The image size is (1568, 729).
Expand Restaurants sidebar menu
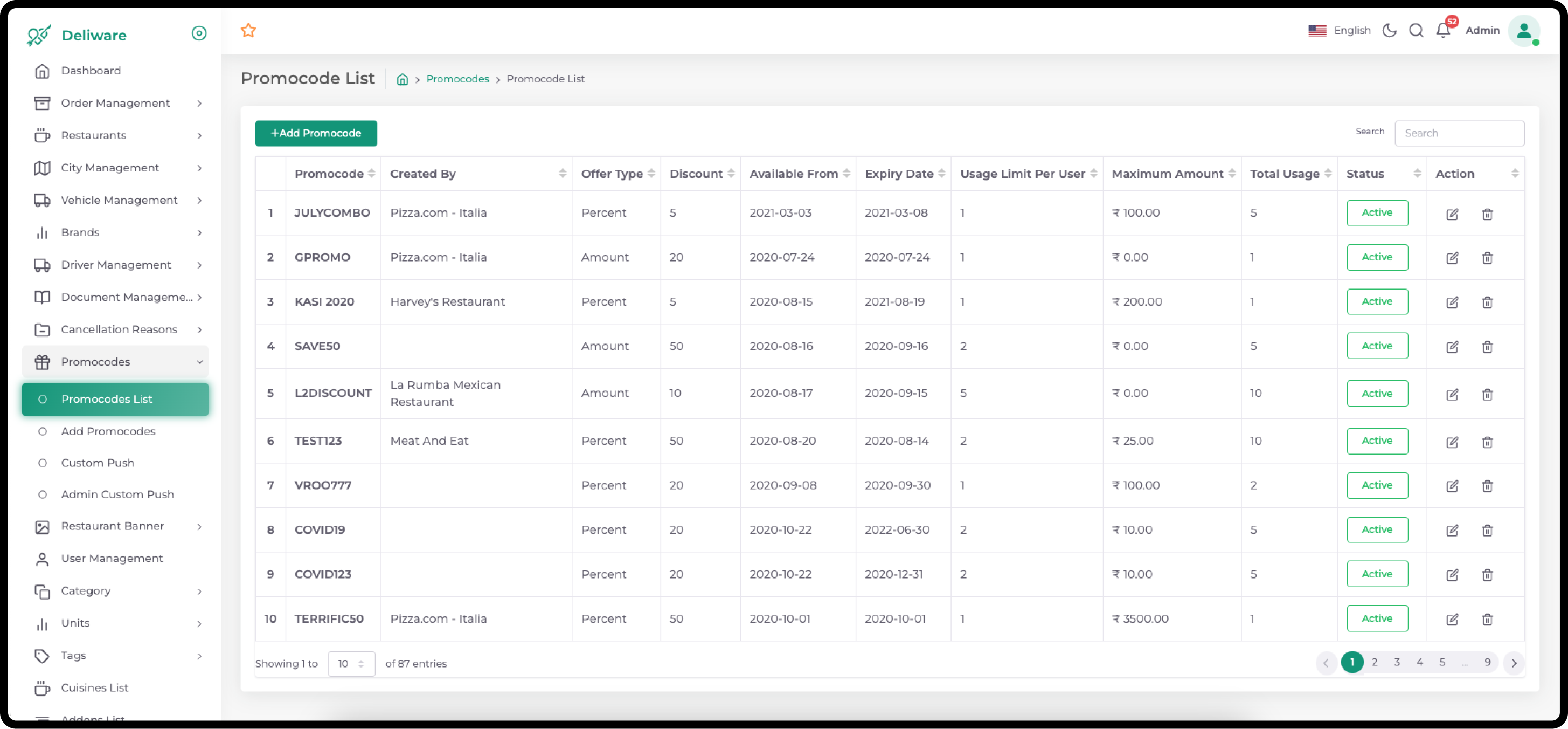pos(116,135)
